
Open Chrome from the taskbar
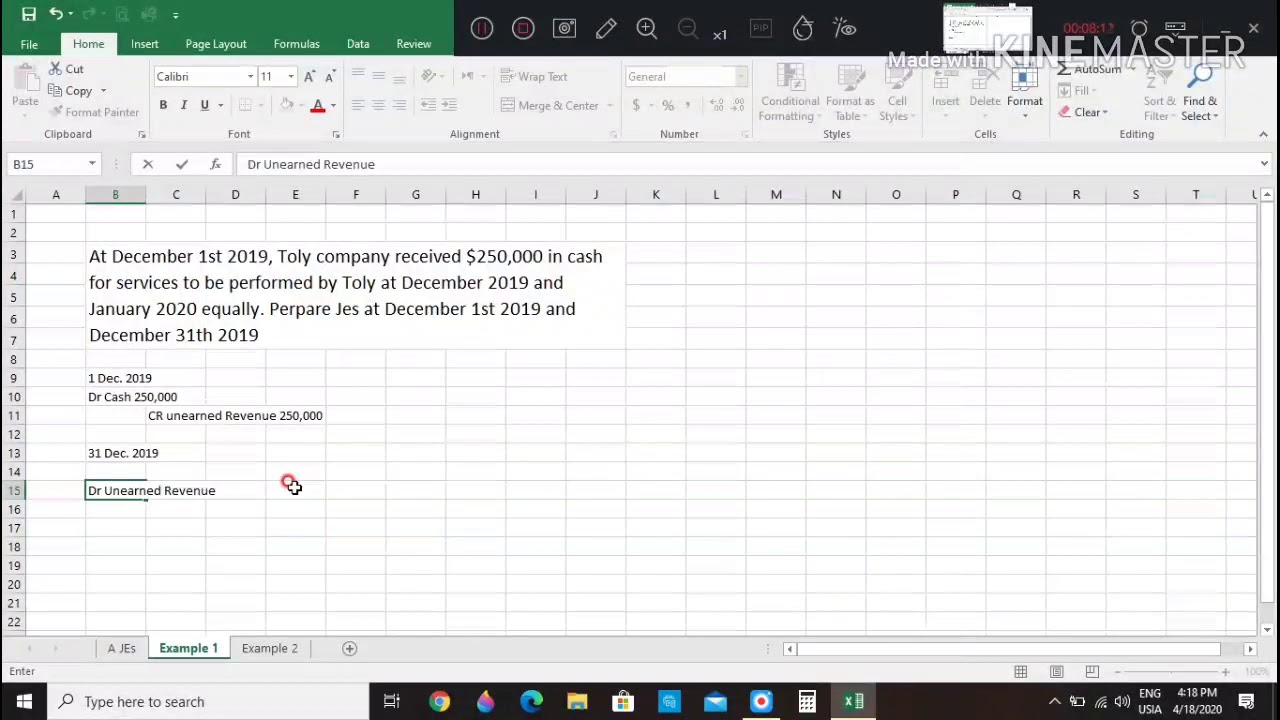tap(439, 702)
